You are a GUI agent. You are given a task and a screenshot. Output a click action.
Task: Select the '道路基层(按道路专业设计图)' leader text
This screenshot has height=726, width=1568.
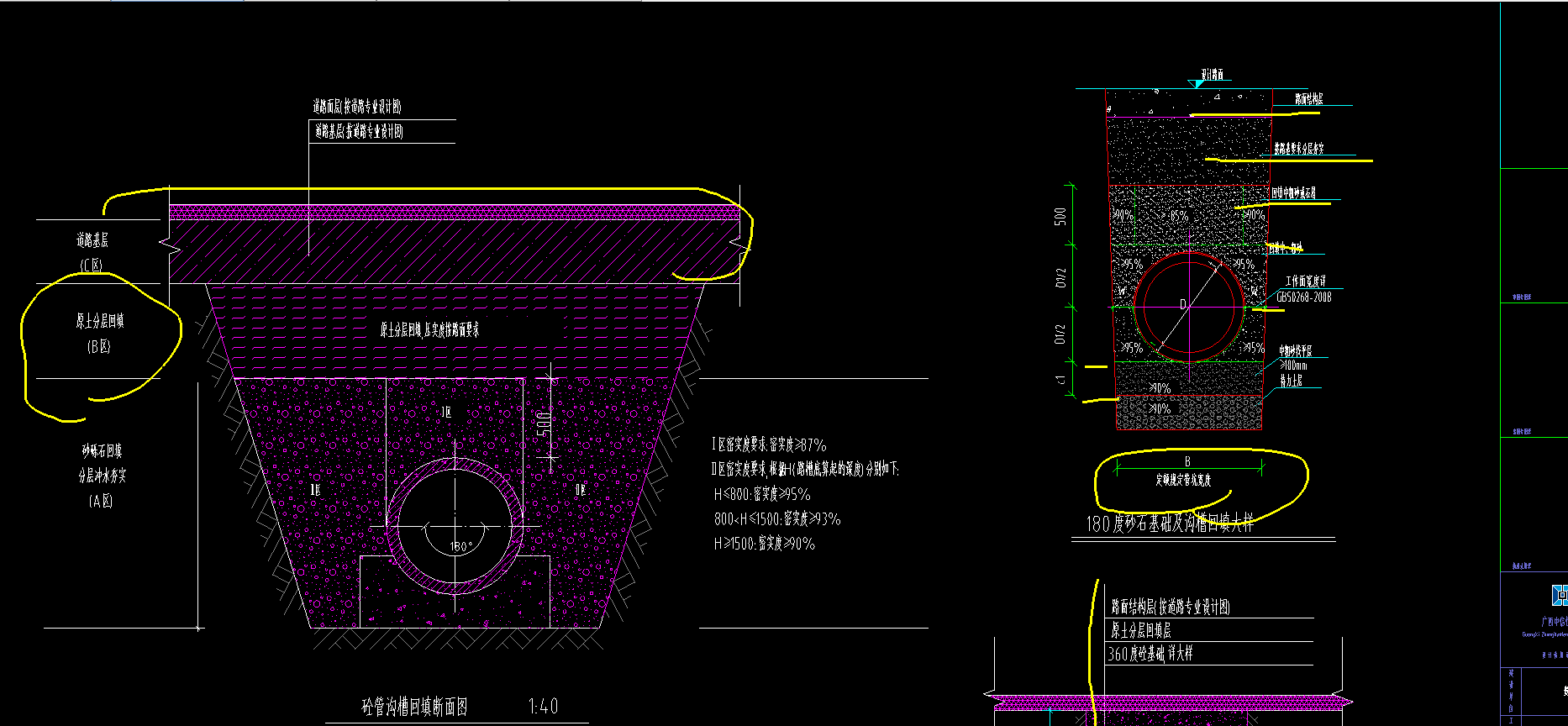click(359, 131)
